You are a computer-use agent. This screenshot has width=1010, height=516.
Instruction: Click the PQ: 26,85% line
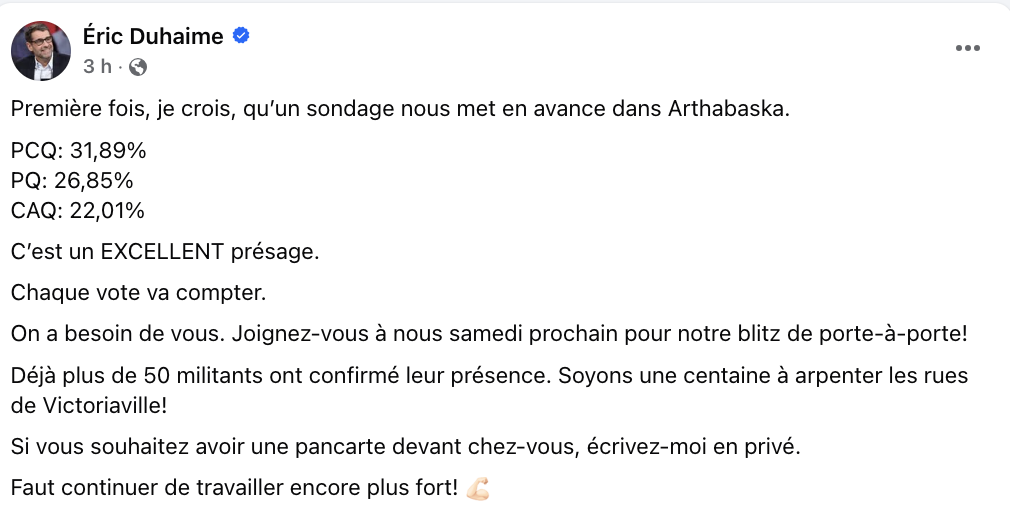coord(72,180)
